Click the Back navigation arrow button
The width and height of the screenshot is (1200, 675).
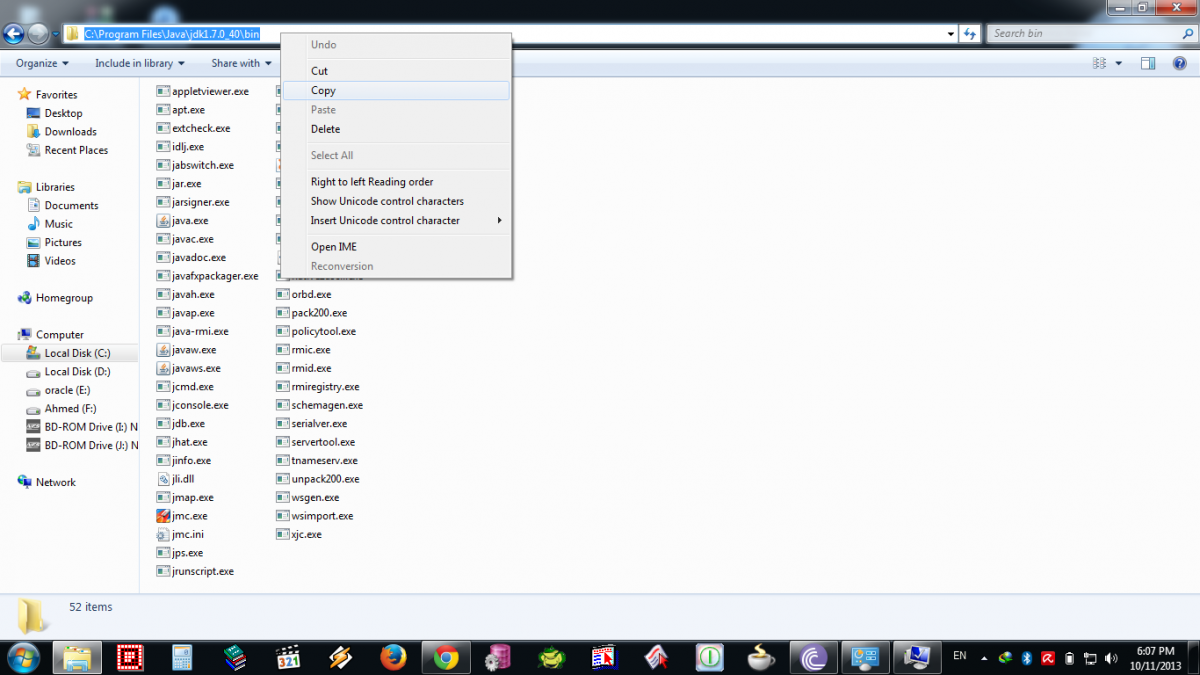pyautogui.click(x=14, y=33)
